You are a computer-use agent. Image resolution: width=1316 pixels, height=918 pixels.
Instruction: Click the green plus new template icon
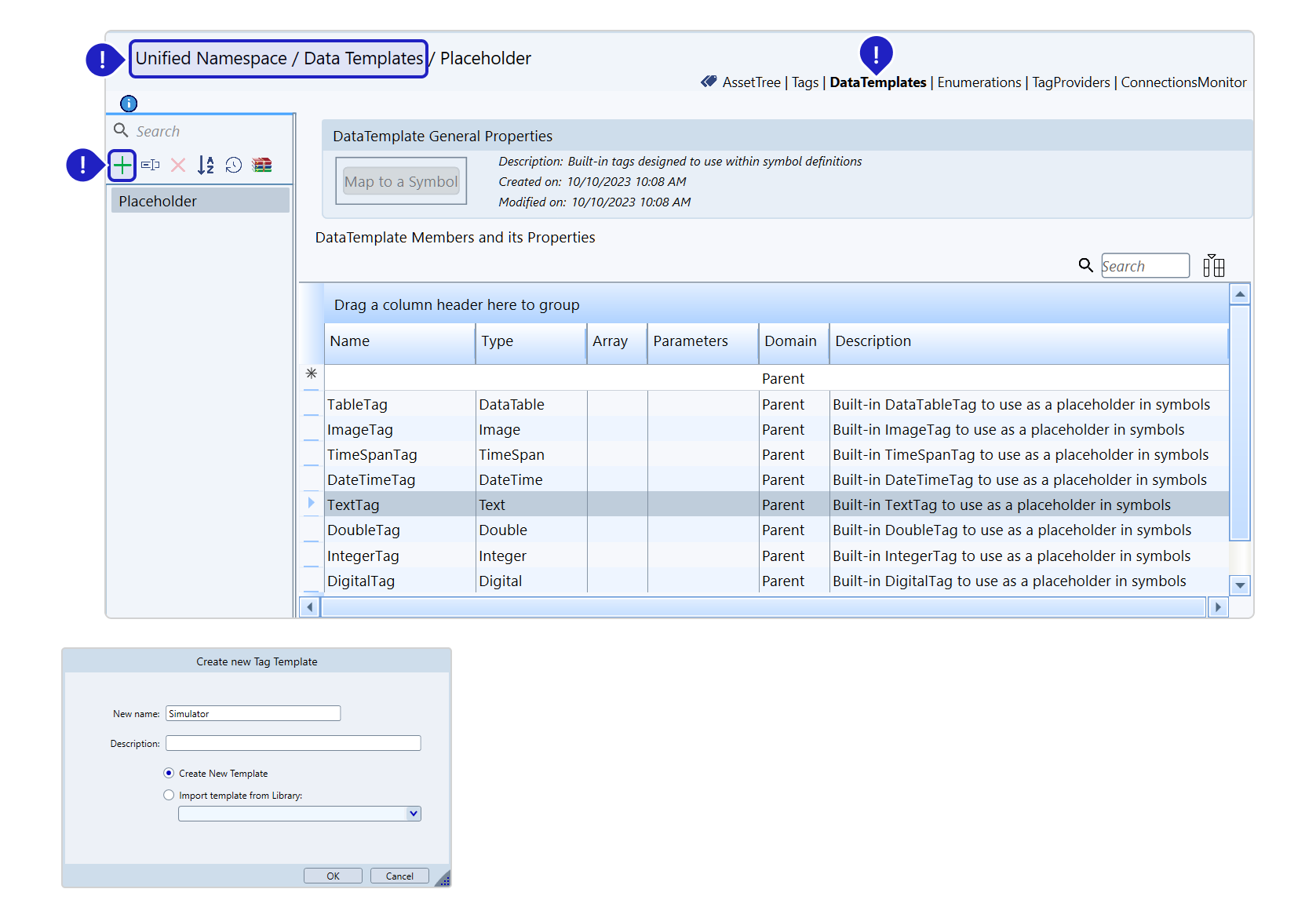click(122, 165)
